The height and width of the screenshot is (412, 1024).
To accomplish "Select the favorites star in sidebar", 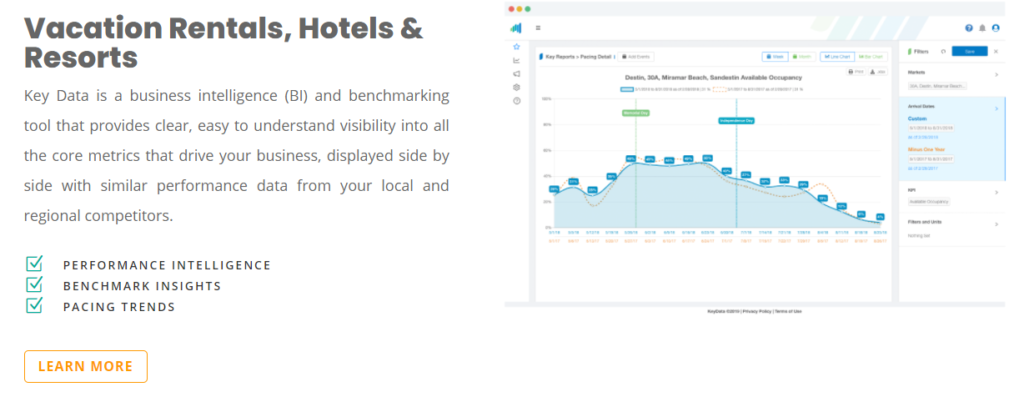I will [x=517, y=47].
